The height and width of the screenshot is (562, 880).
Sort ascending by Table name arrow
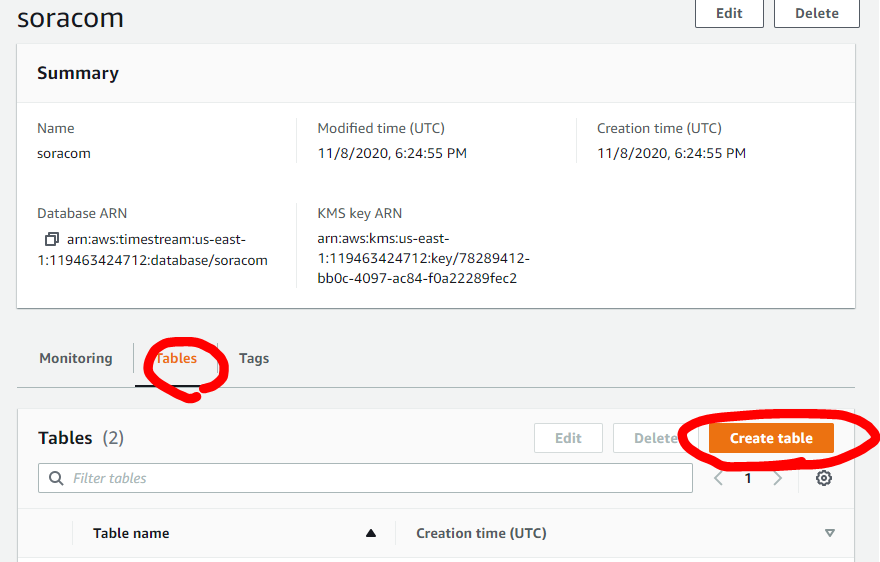click(370, 533)
